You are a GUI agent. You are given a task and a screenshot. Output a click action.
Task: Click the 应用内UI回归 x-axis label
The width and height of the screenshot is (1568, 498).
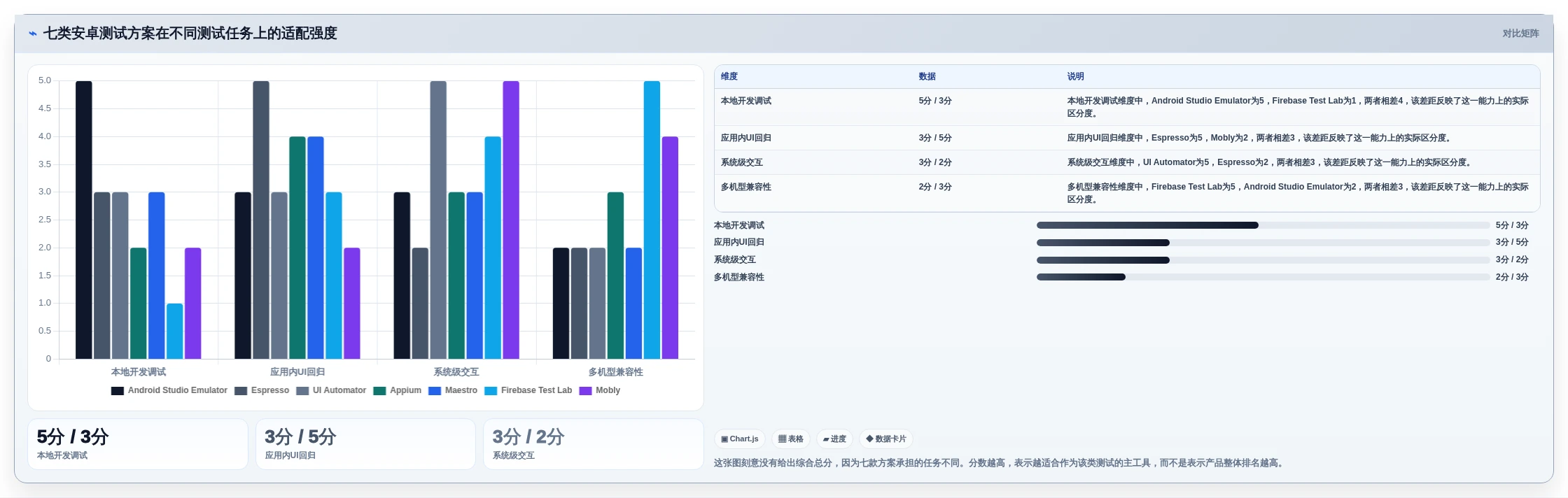click(297, 372)
